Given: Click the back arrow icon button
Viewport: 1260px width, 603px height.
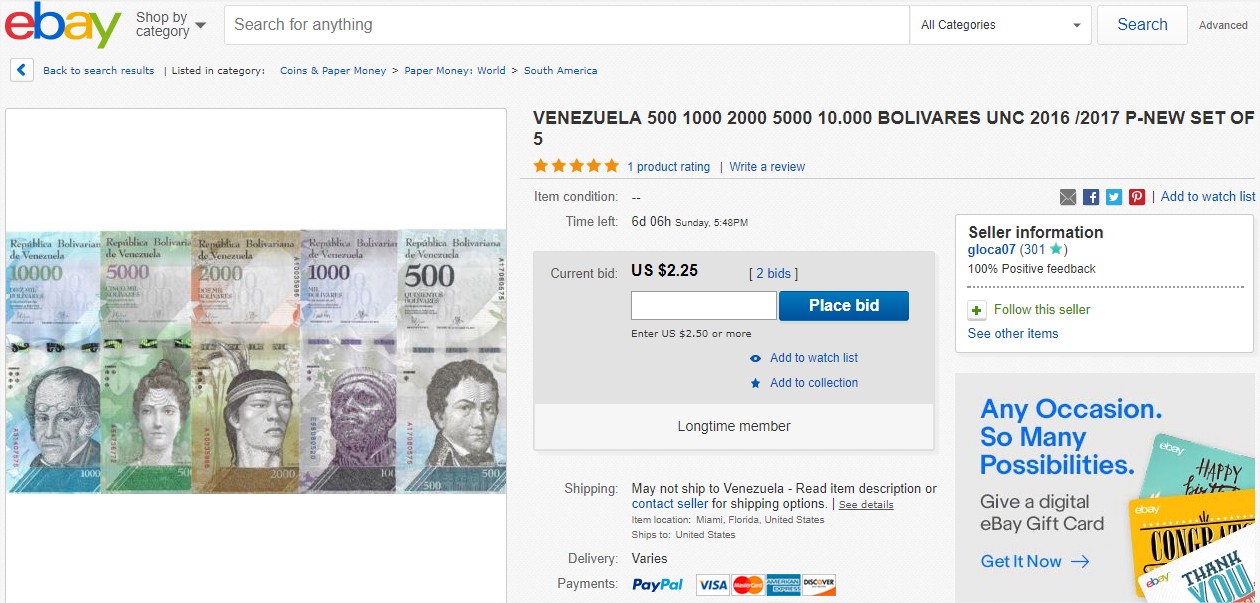Looking at the screenshot, I should coord(22,70).
